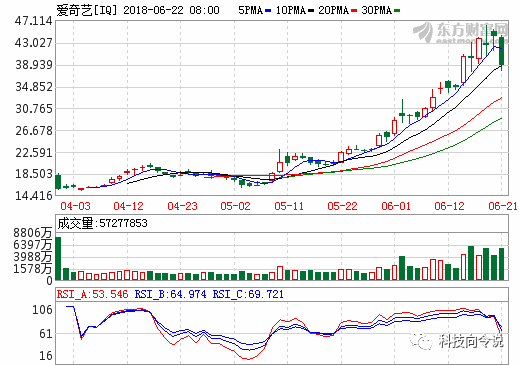Image resolution: width=520 pixels, height=365 pixels.
Task: Click the green 30PMA legend swatch
Action: click(397, 11)
